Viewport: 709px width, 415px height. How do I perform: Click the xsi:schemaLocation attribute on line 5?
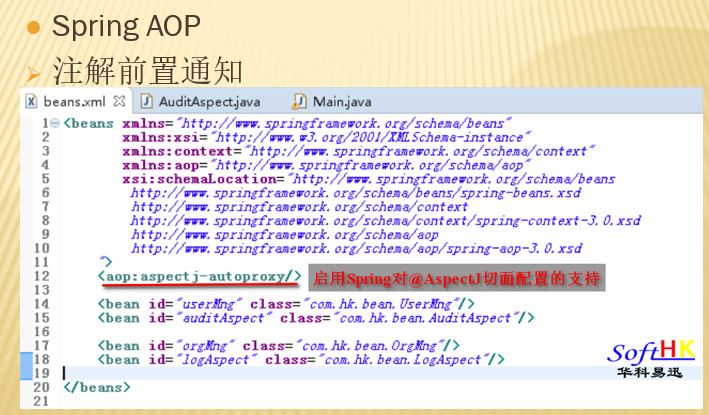pyautogui.click(x=369, y=179)
